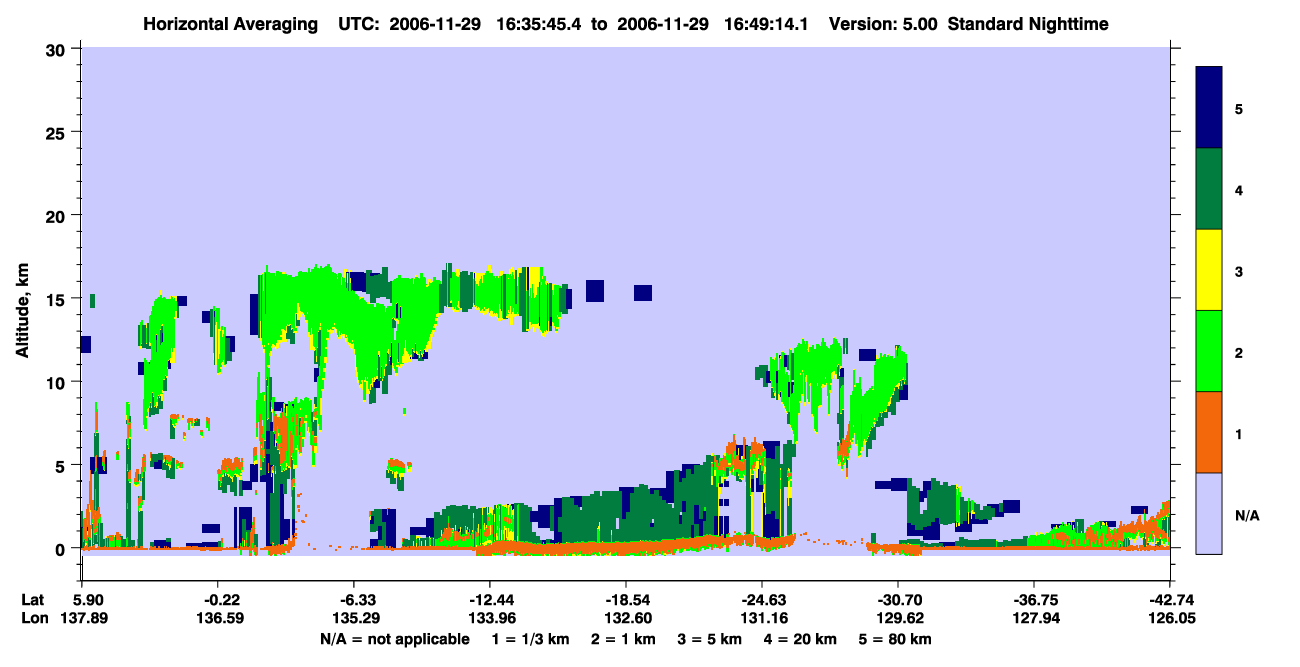Click '2 = 1 km' in the key
This screenshot has width=1300, height=667.
pyautogui.click(x=624, y=639)
